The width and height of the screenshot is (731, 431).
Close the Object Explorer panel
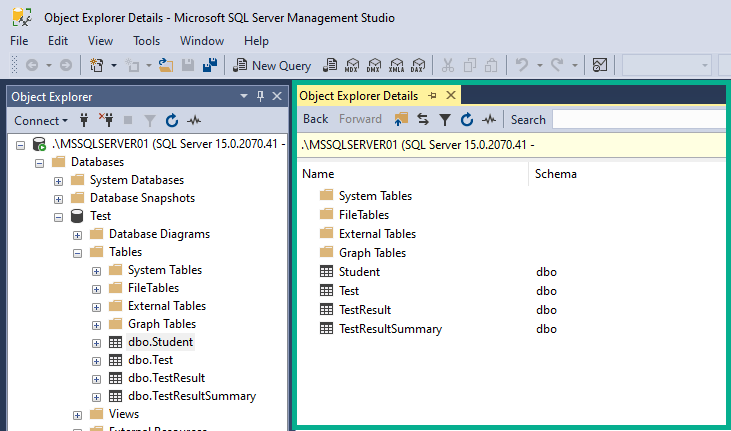coord(277,96)
